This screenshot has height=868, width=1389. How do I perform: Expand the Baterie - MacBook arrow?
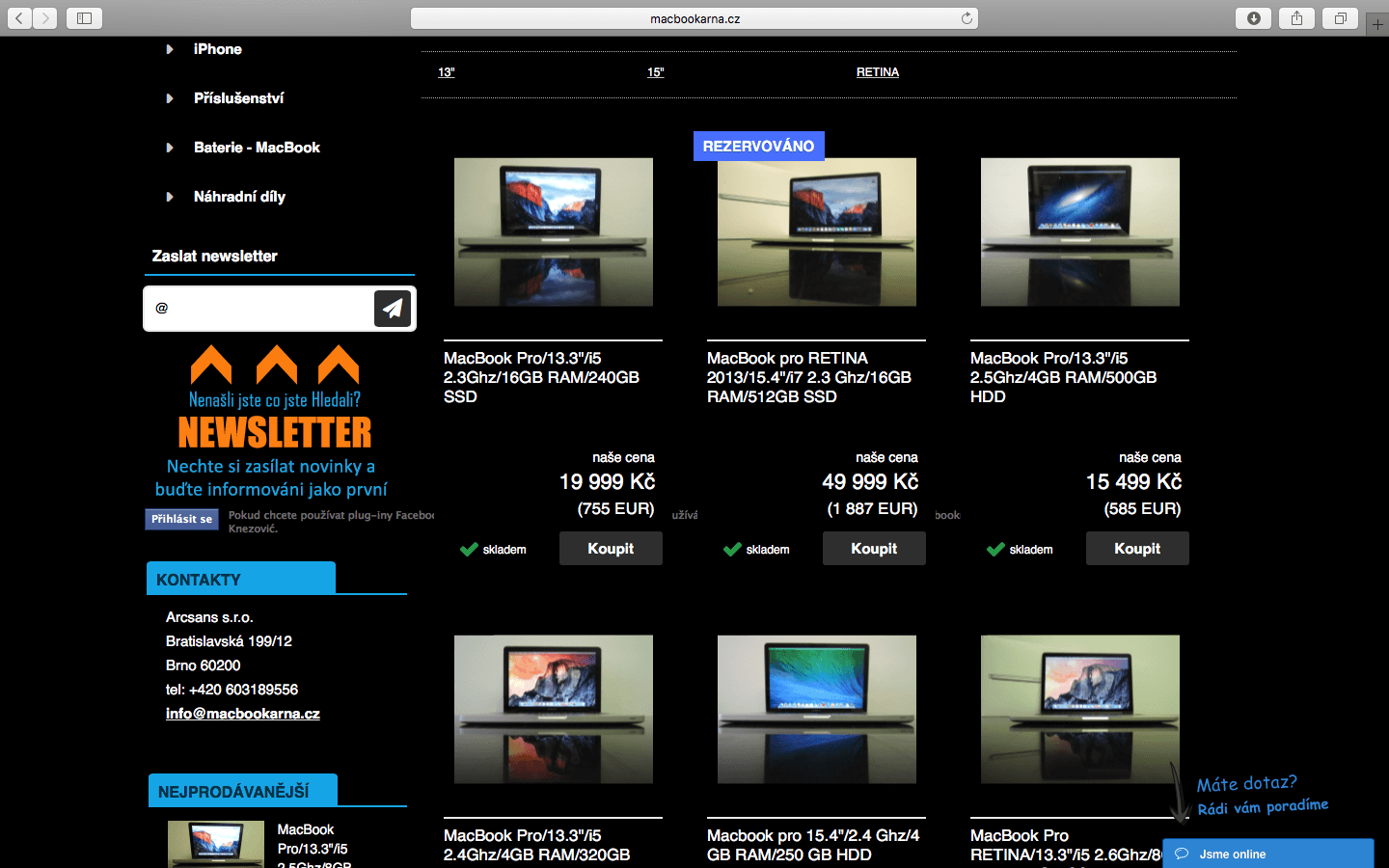(x=170, y=148)
